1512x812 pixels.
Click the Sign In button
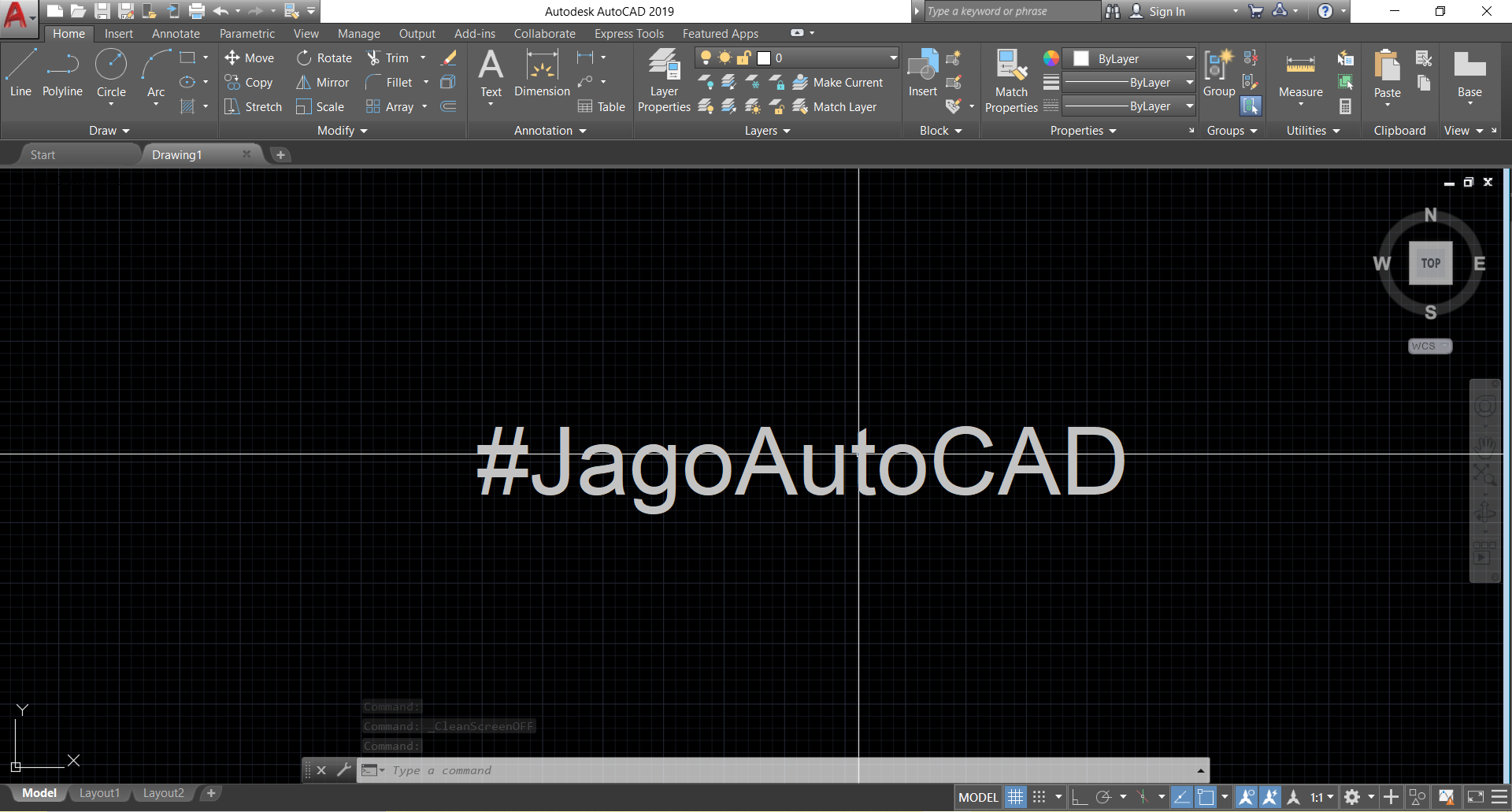tap(1158, 11)
